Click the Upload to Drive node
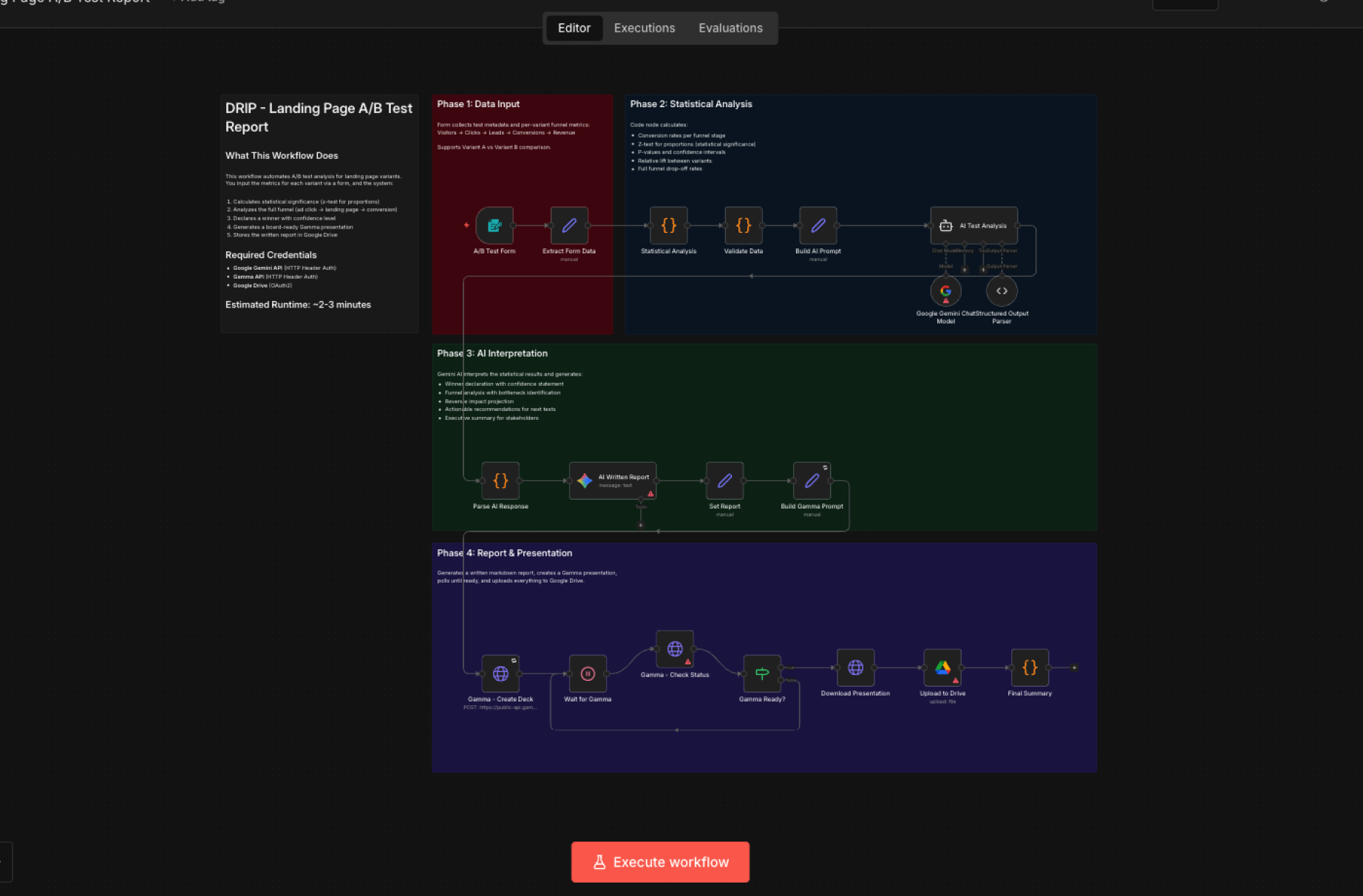This screenshot has height=896, width=1363. (942, 668)
